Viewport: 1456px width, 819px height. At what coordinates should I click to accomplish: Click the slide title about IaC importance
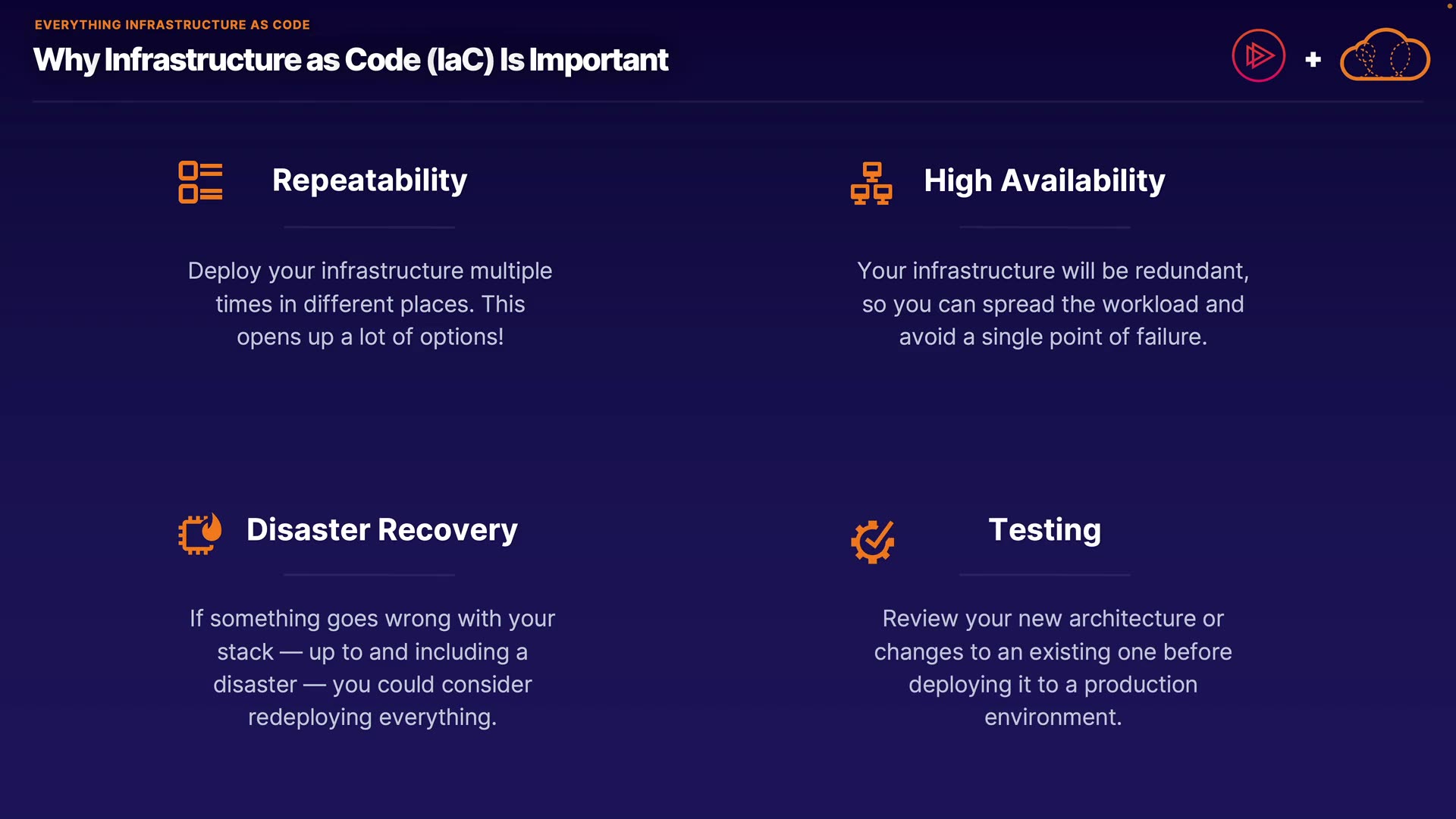[350, 60]
